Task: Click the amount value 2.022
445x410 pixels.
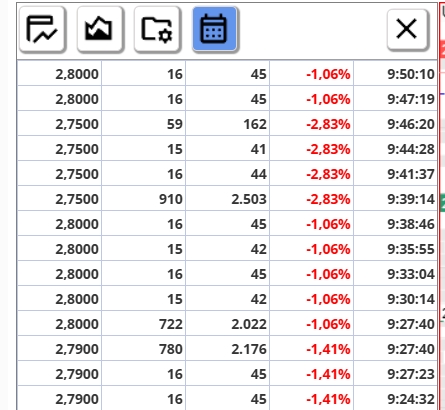Action: [x=249, y=324]
